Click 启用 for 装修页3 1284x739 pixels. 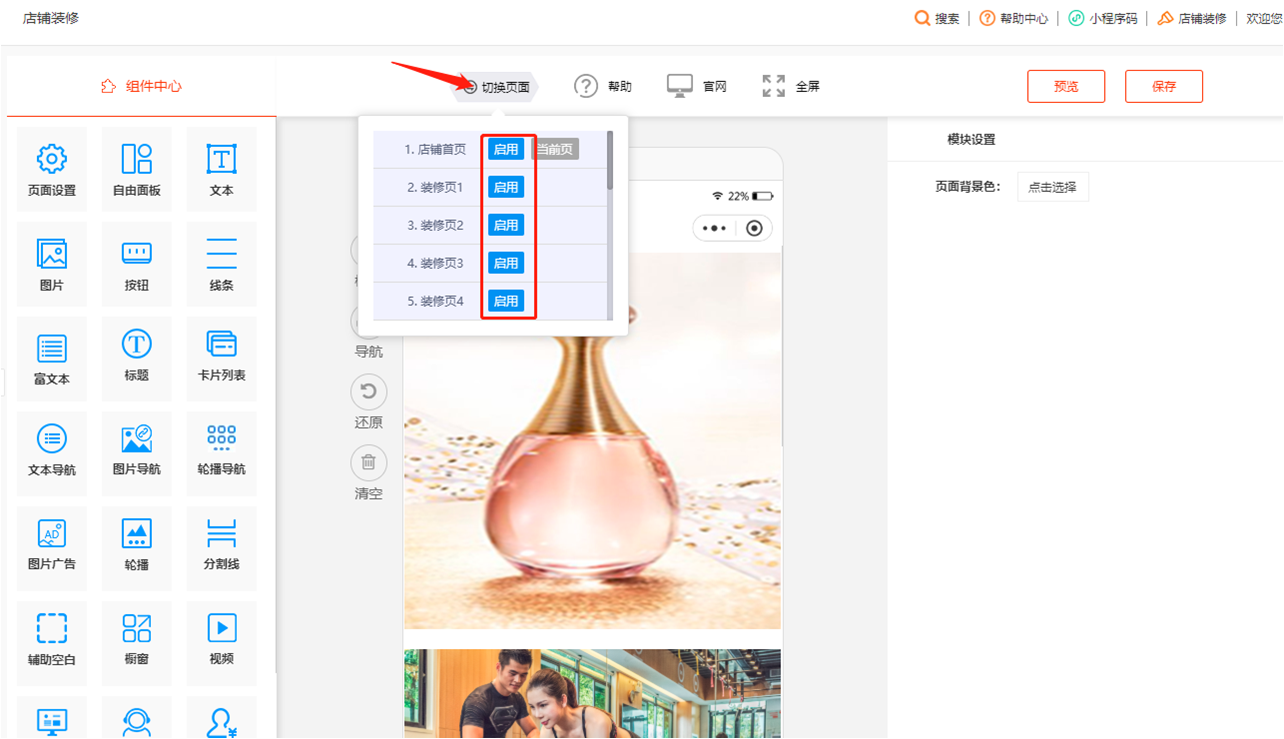506,263
